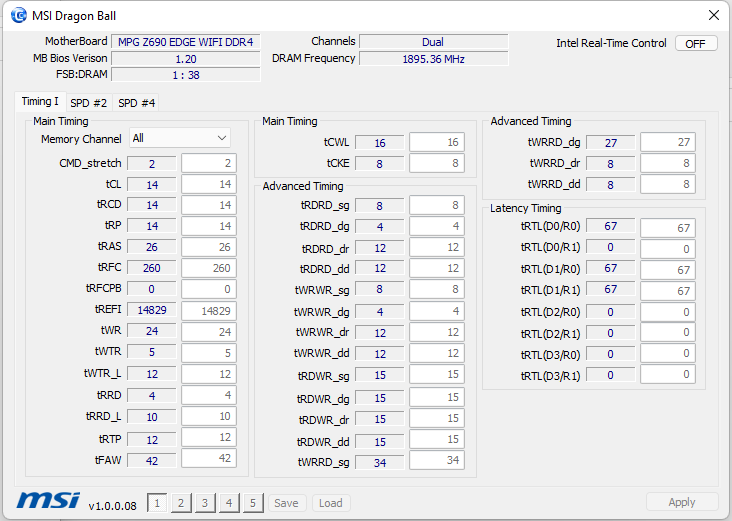
Task: Select profile slot 4 button
Action: click(229, 503)
